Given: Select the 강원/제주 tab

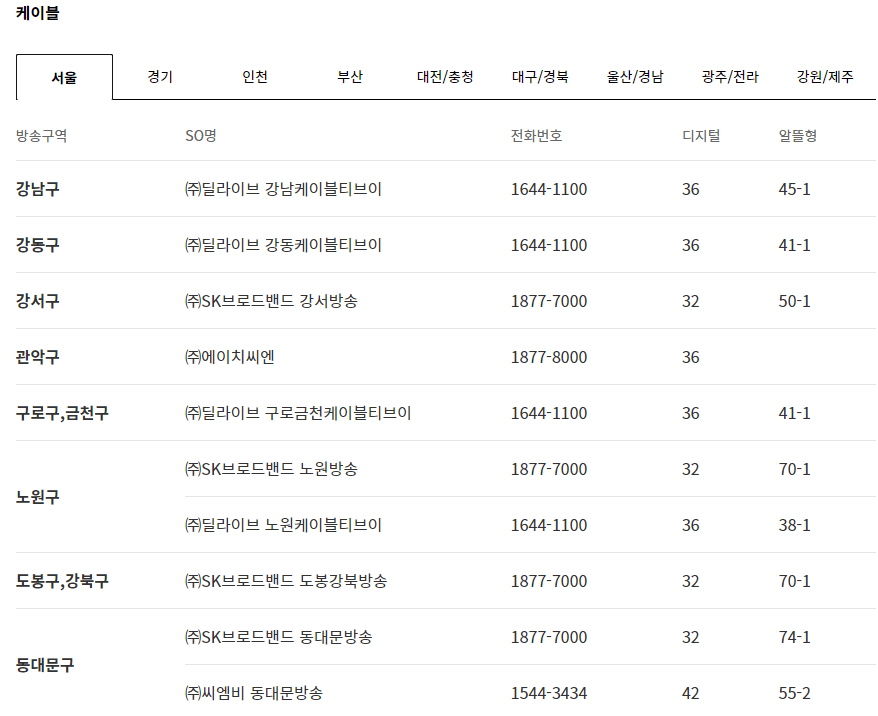Looking at the screenshot, I should click(825, 77).
